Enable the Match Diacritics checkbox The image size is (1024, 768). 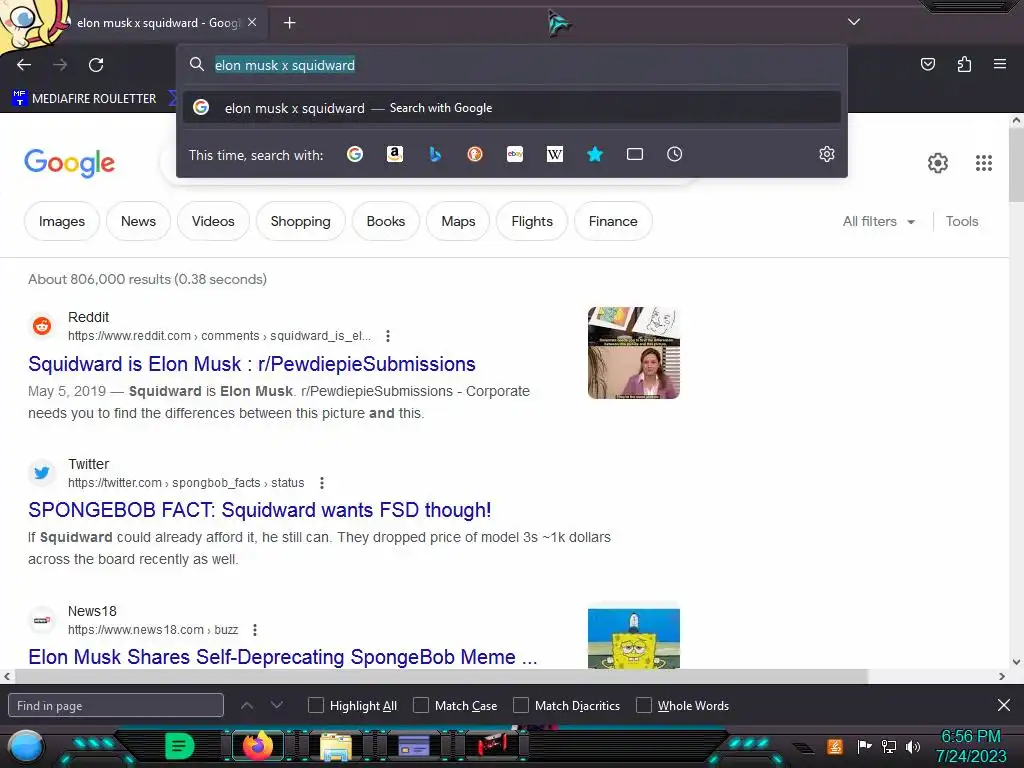point(520,705)
